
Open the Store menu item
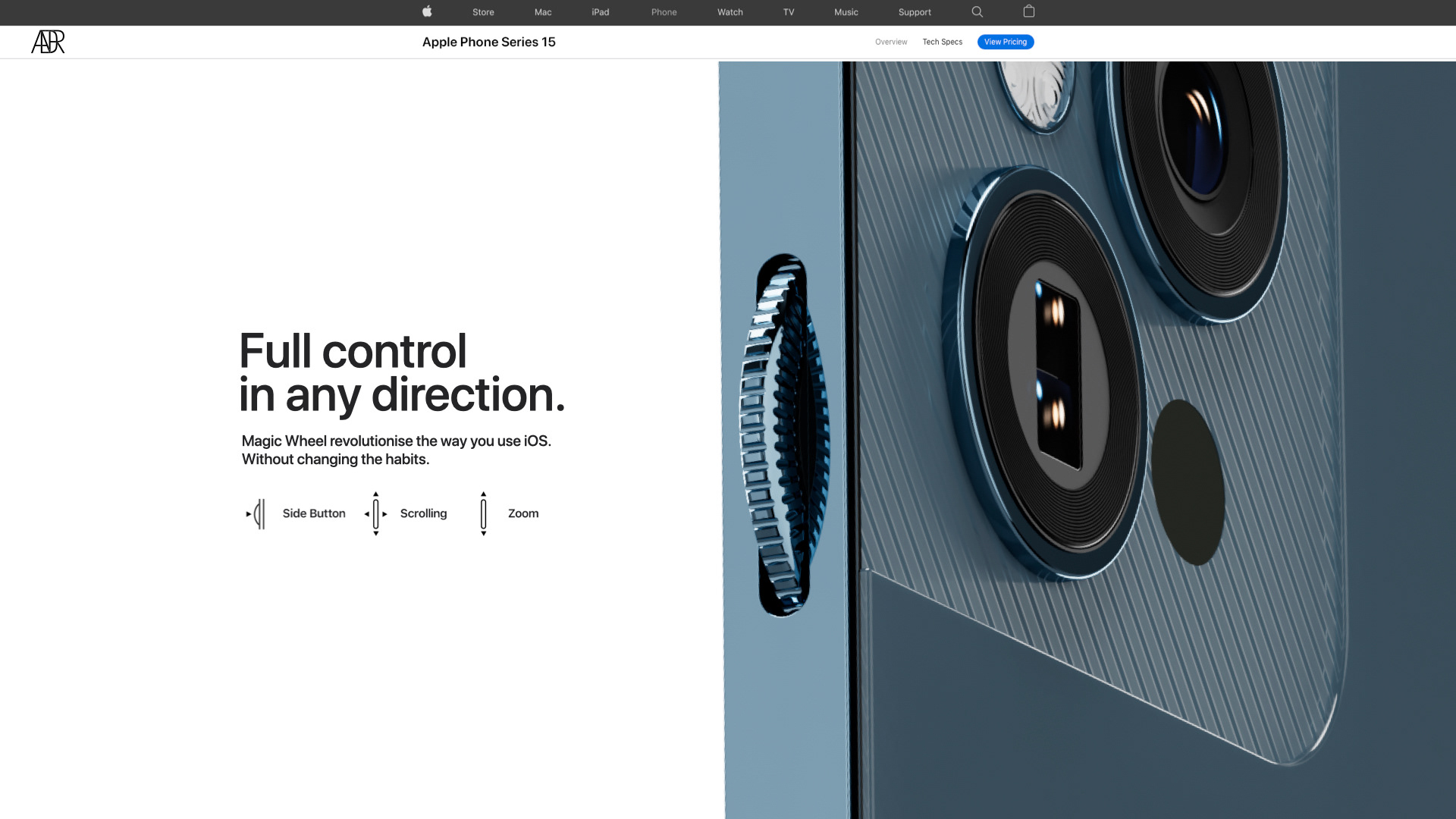coord(483,12)
